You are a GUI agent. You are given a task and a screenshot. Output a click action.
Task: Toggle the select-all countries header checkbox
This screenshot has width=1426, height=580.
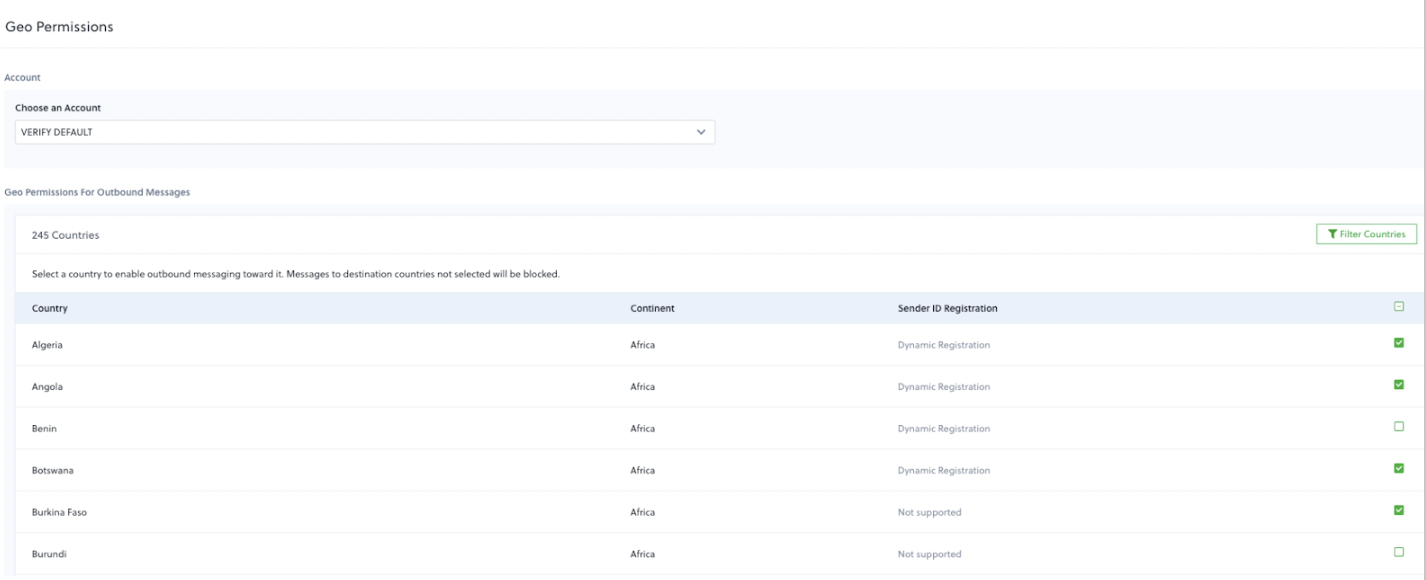(x=1399, y=307)
